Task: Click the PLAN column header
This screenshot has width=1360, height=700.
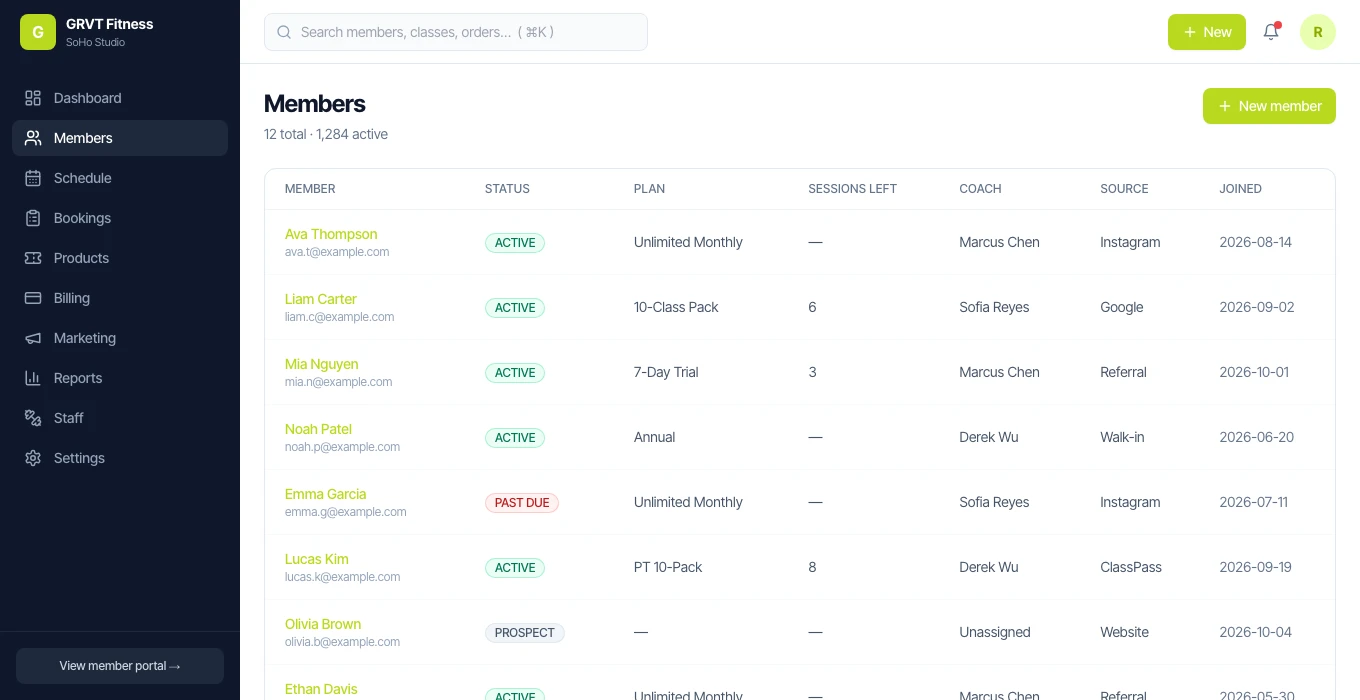Action: 649,189
